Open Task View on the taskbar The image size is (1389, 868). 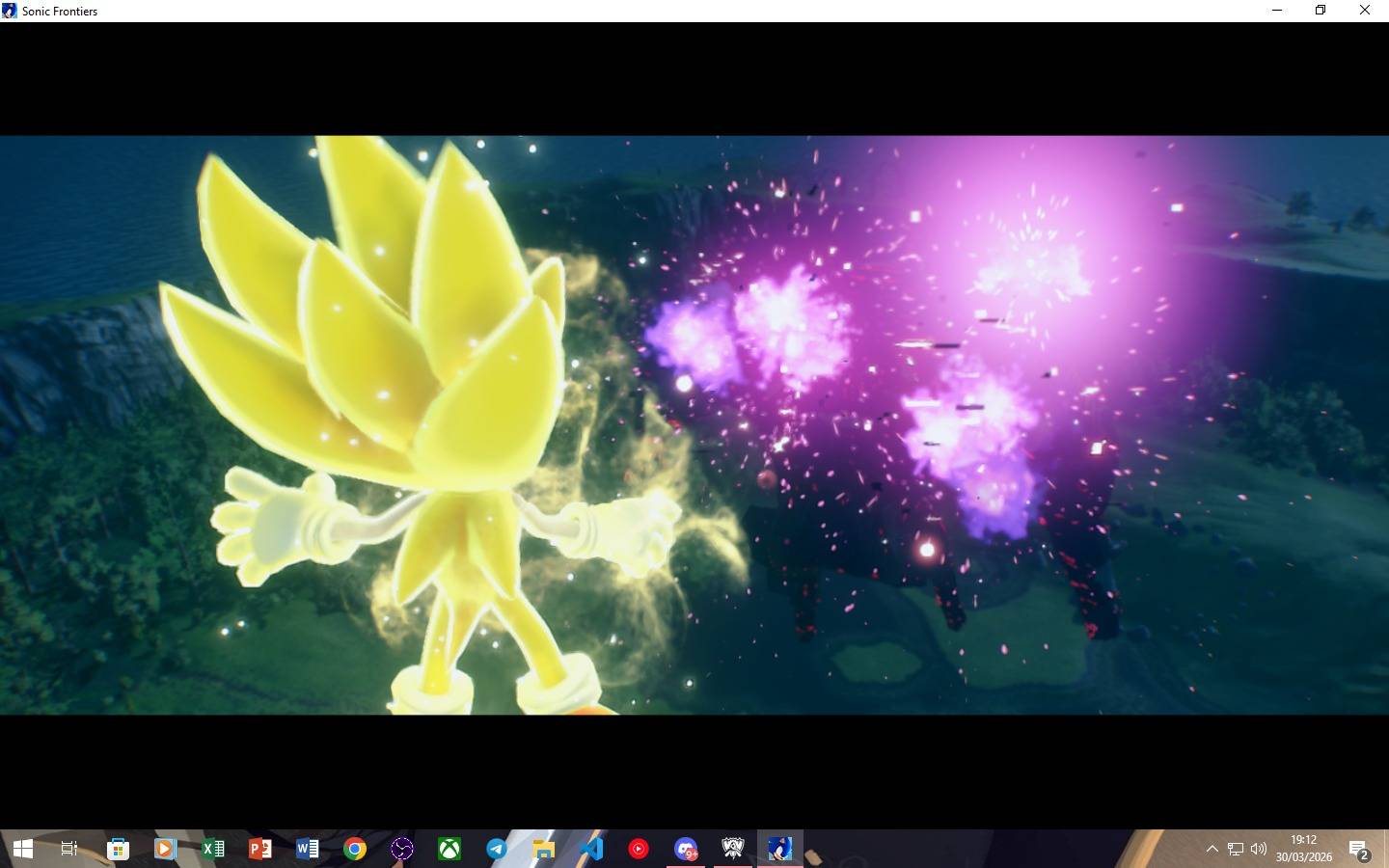[x=69, y=849]
